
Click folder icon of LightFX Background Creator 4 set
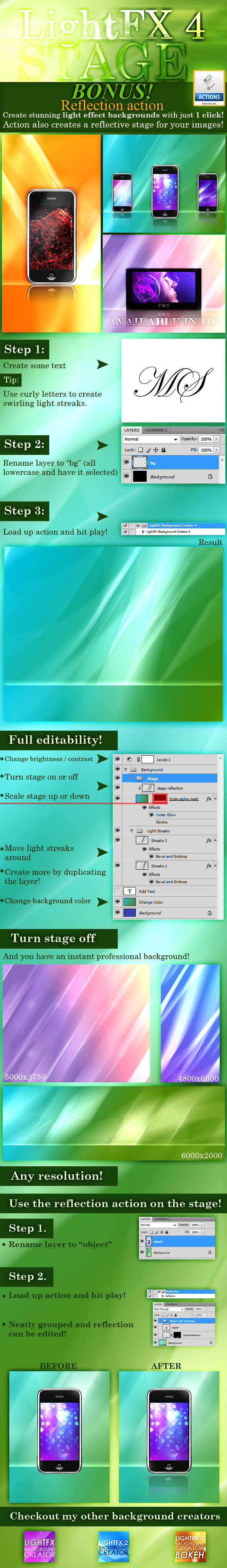[144, 525]
